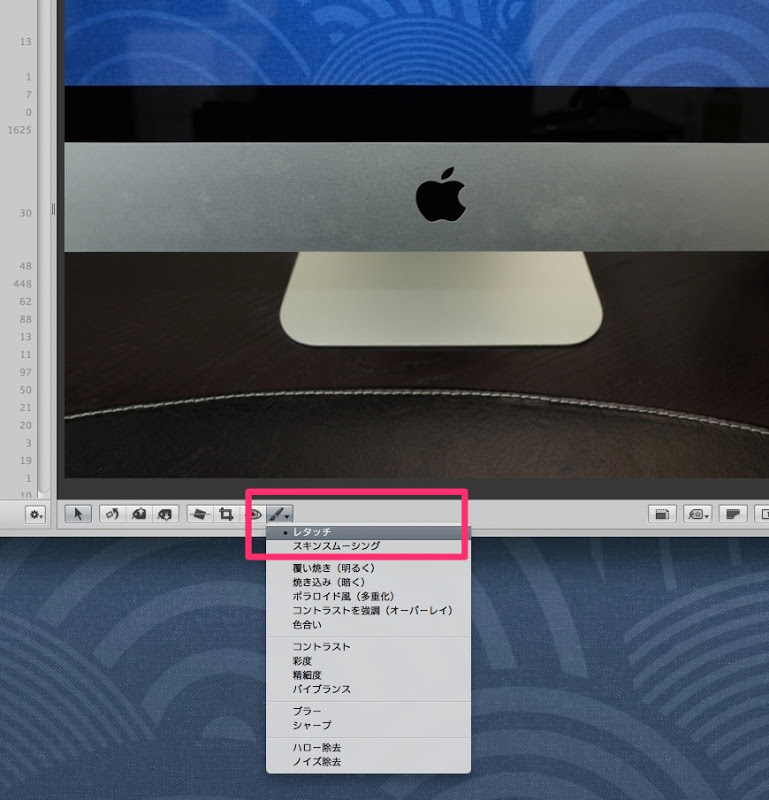Pick the Lift tool with upward arrow
Image resolution: width=769 pixels, height=800 pixels.
pos(139,514)
